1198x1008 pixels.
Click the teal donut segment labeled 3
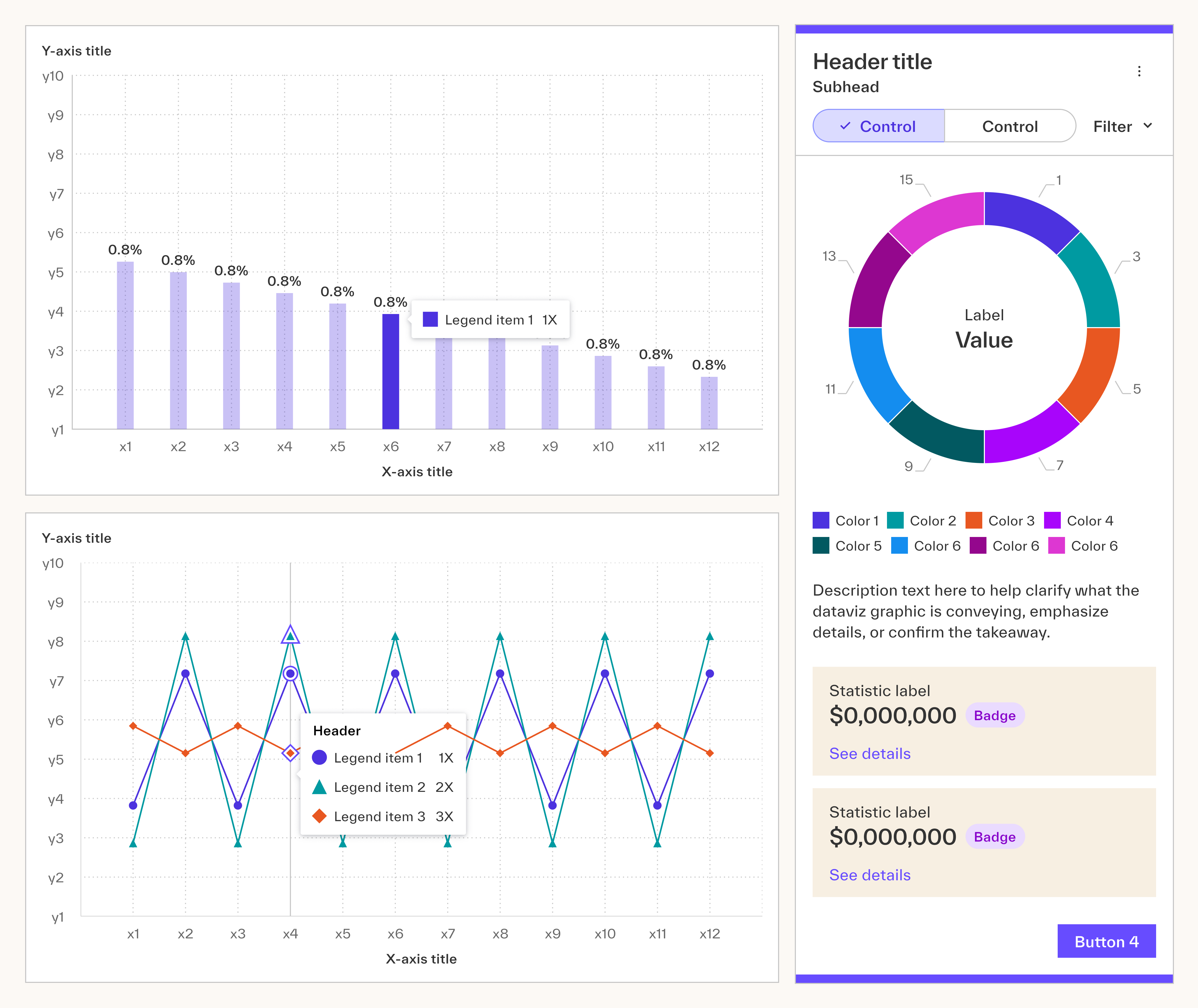[1094, 283]
